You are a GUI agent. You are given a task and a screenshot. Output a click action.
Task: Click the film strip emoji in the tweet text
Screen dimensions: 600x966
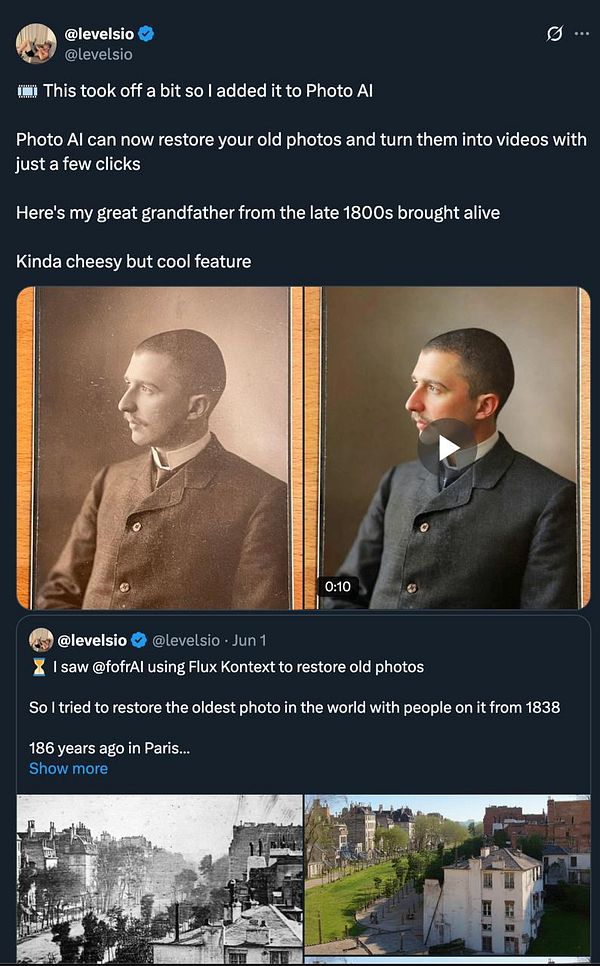point(25,90)
